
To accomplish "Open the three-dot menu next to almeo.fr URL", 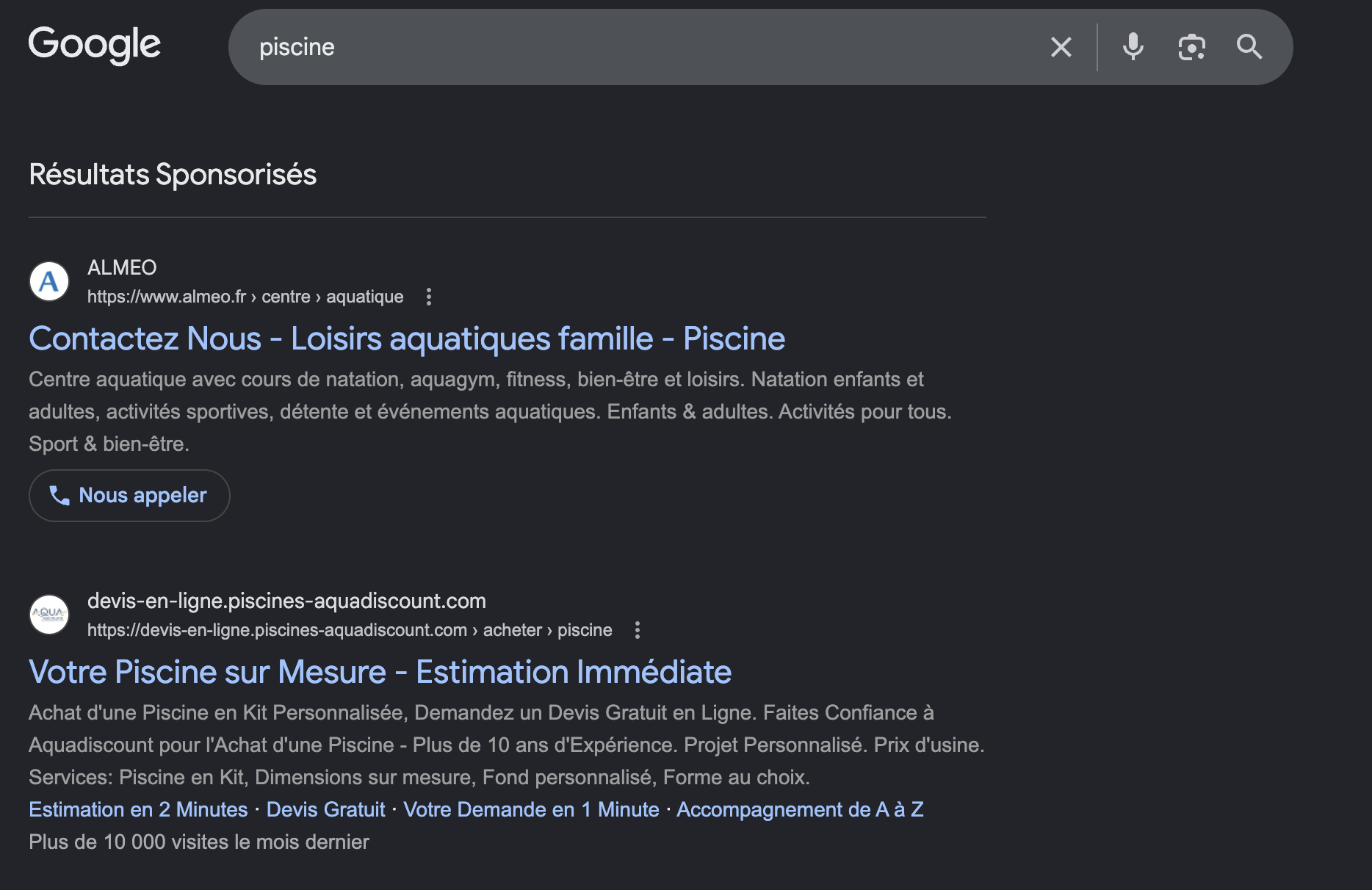I will click(429, 297).
